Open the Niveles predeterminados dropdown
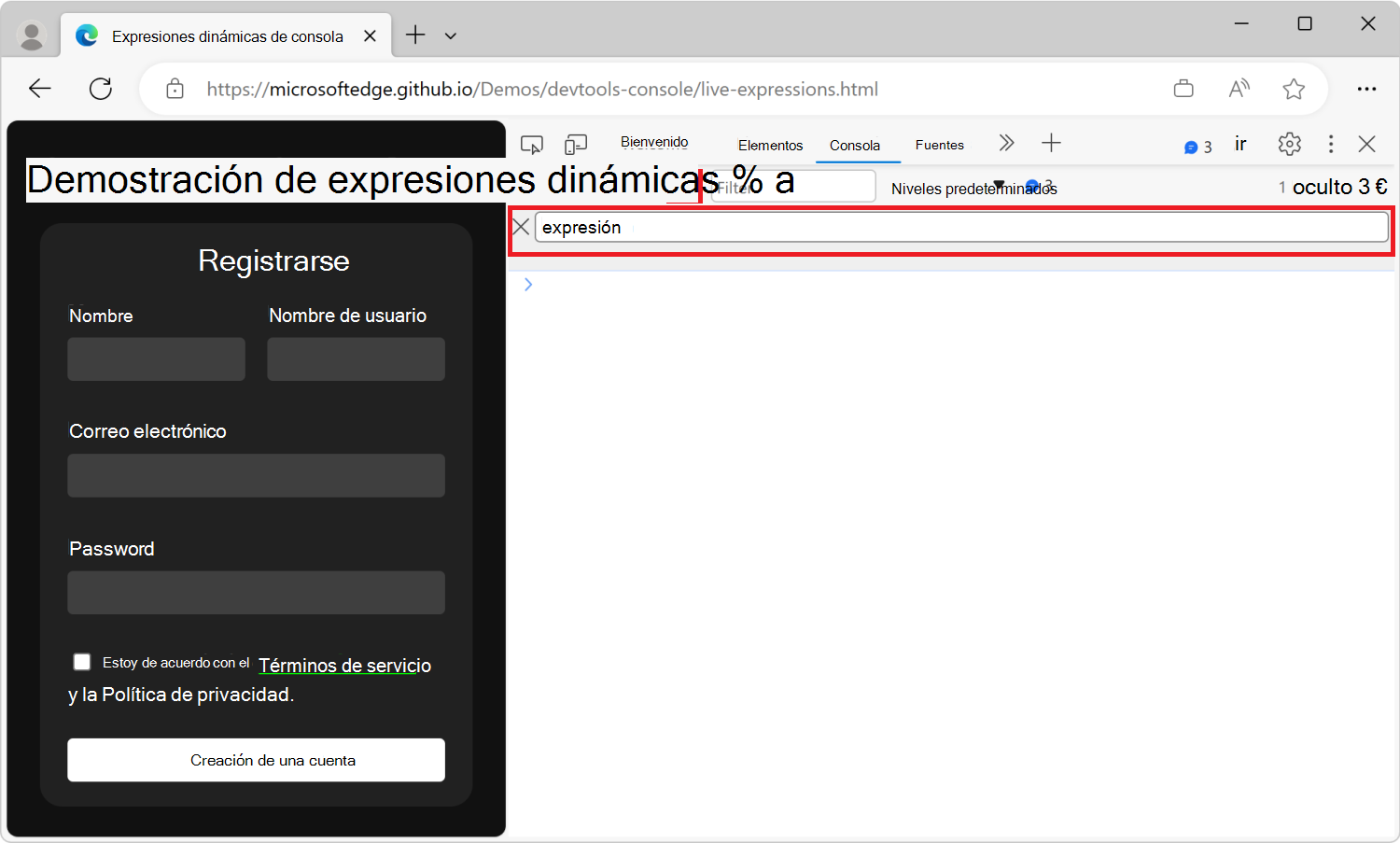This screenshot has width=1400, height=843. [x=973, y=188]
